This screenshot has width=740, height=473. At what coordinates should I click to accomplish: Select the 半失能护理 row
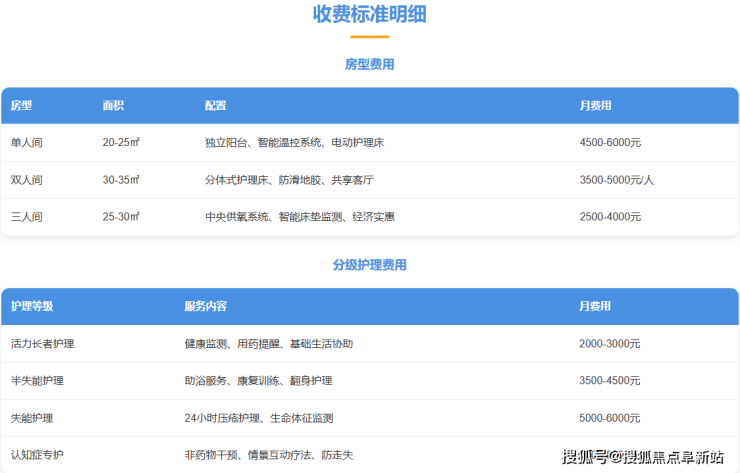click(37, 381)
